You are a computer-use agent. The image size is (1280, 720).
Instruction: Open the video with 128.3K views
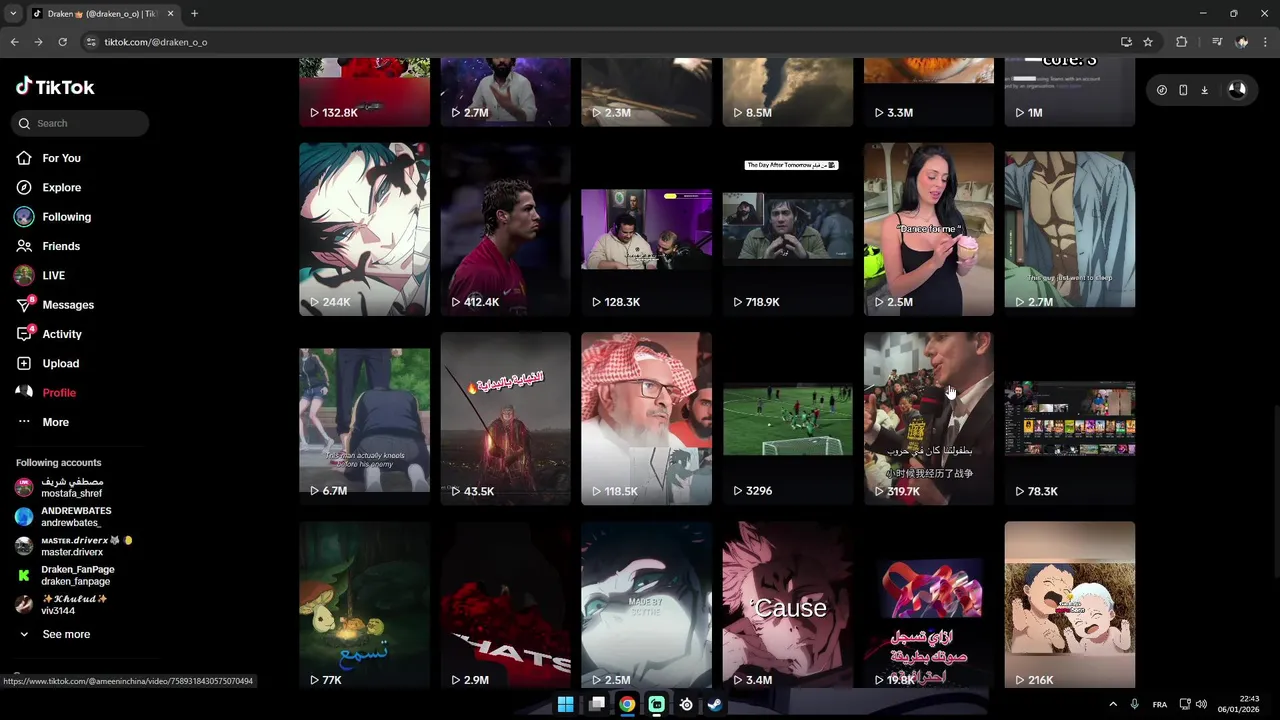(646, 229)
